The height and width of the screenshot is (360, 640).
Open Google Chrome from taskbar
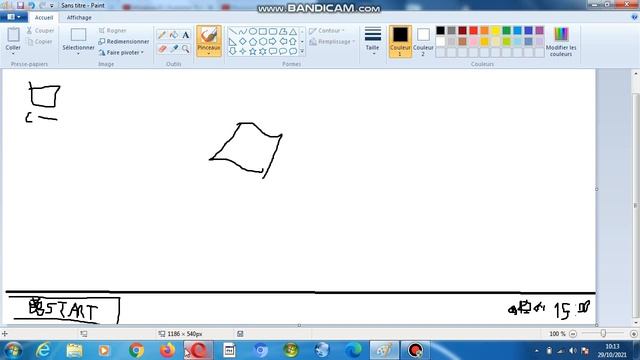136,350
